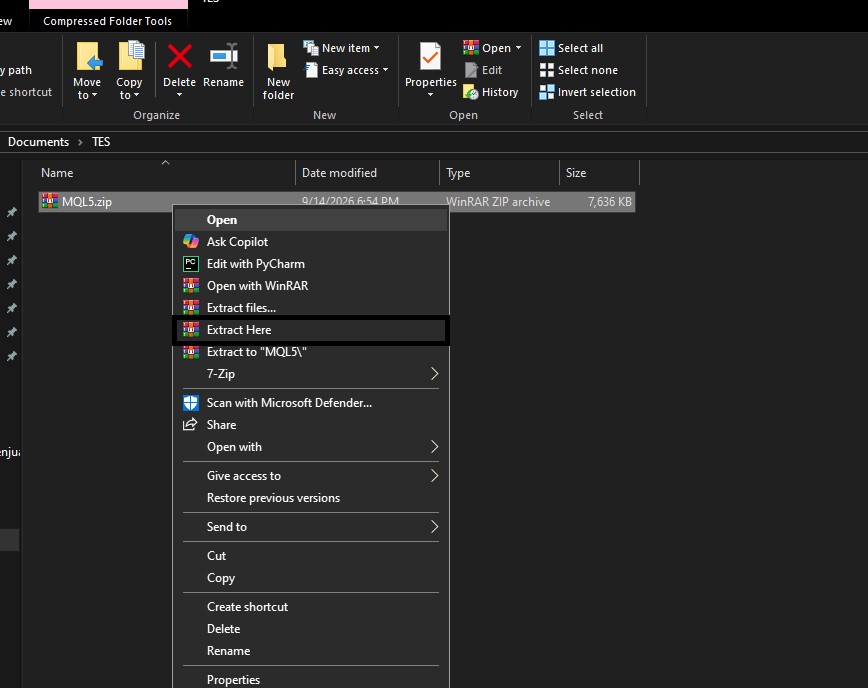Image resolution: width=868 pixels, height=688 pixels.
Task: Sort by Size column header
Action: 599,173
